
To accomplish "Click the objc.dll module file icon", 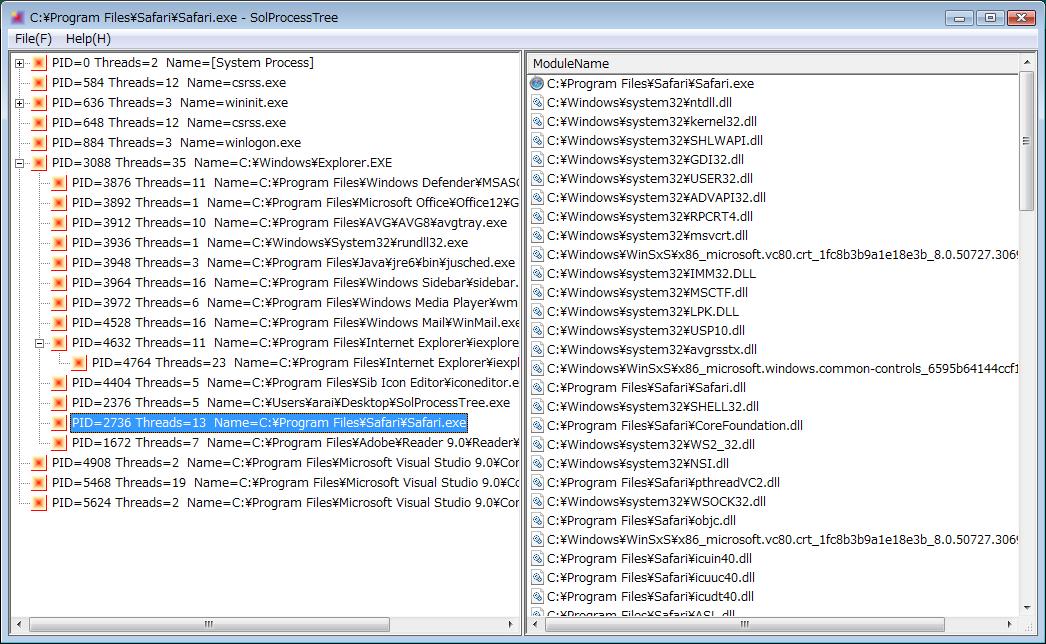I will point(537,521).
